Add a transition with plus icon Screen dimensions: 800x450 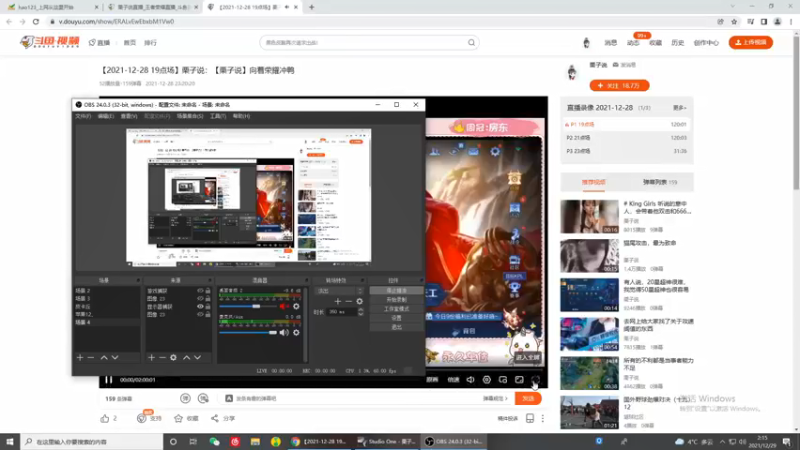[x=337, y=302]
